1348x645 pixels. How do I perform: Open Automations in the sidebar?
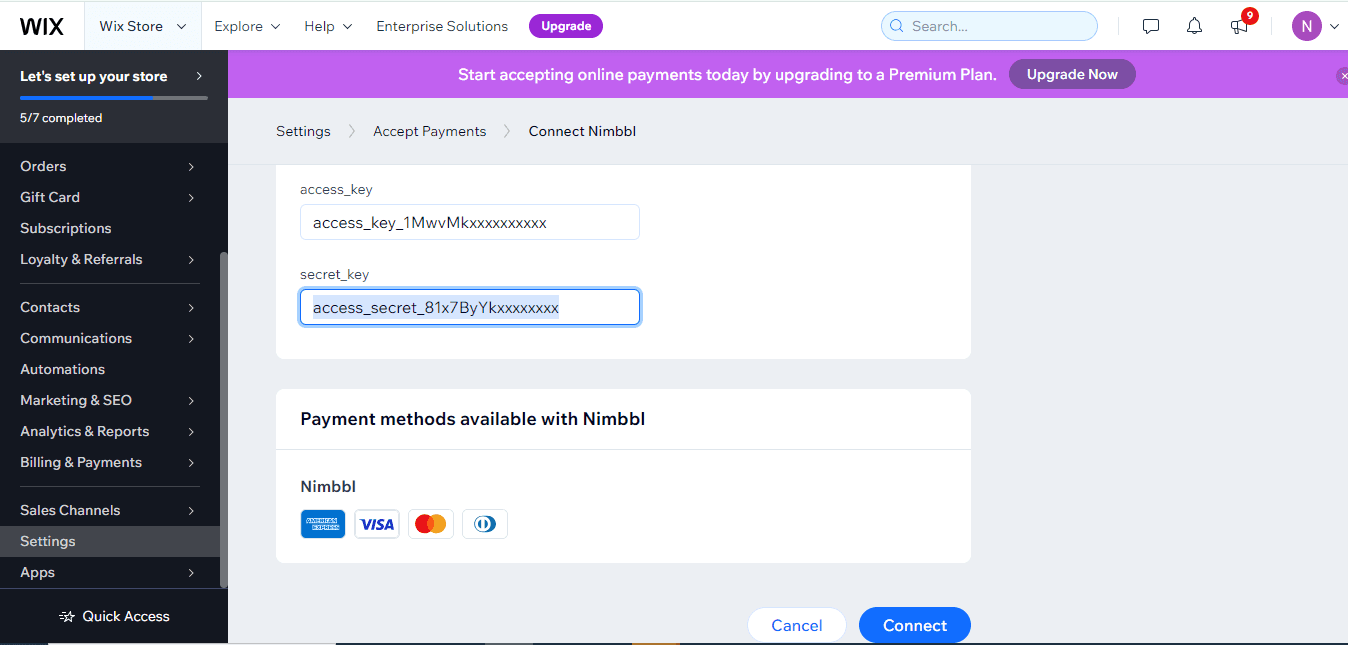[x=110, y=369]
